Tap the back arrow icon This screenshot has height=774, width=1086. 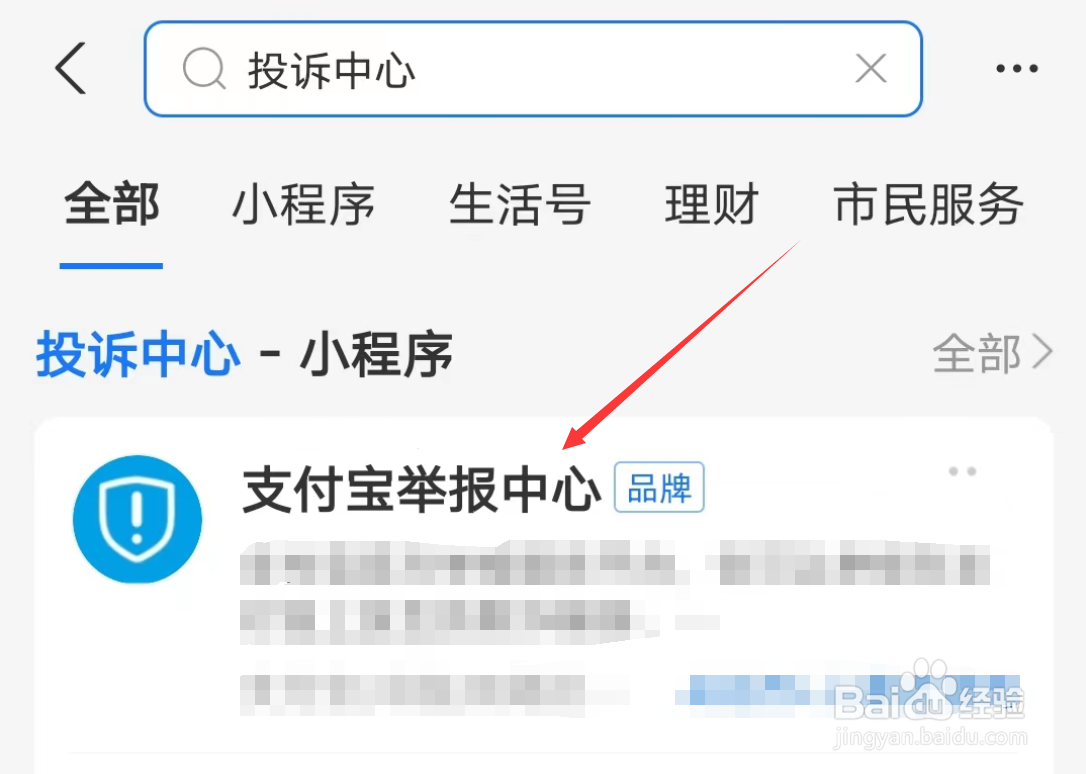pos(71,68)
